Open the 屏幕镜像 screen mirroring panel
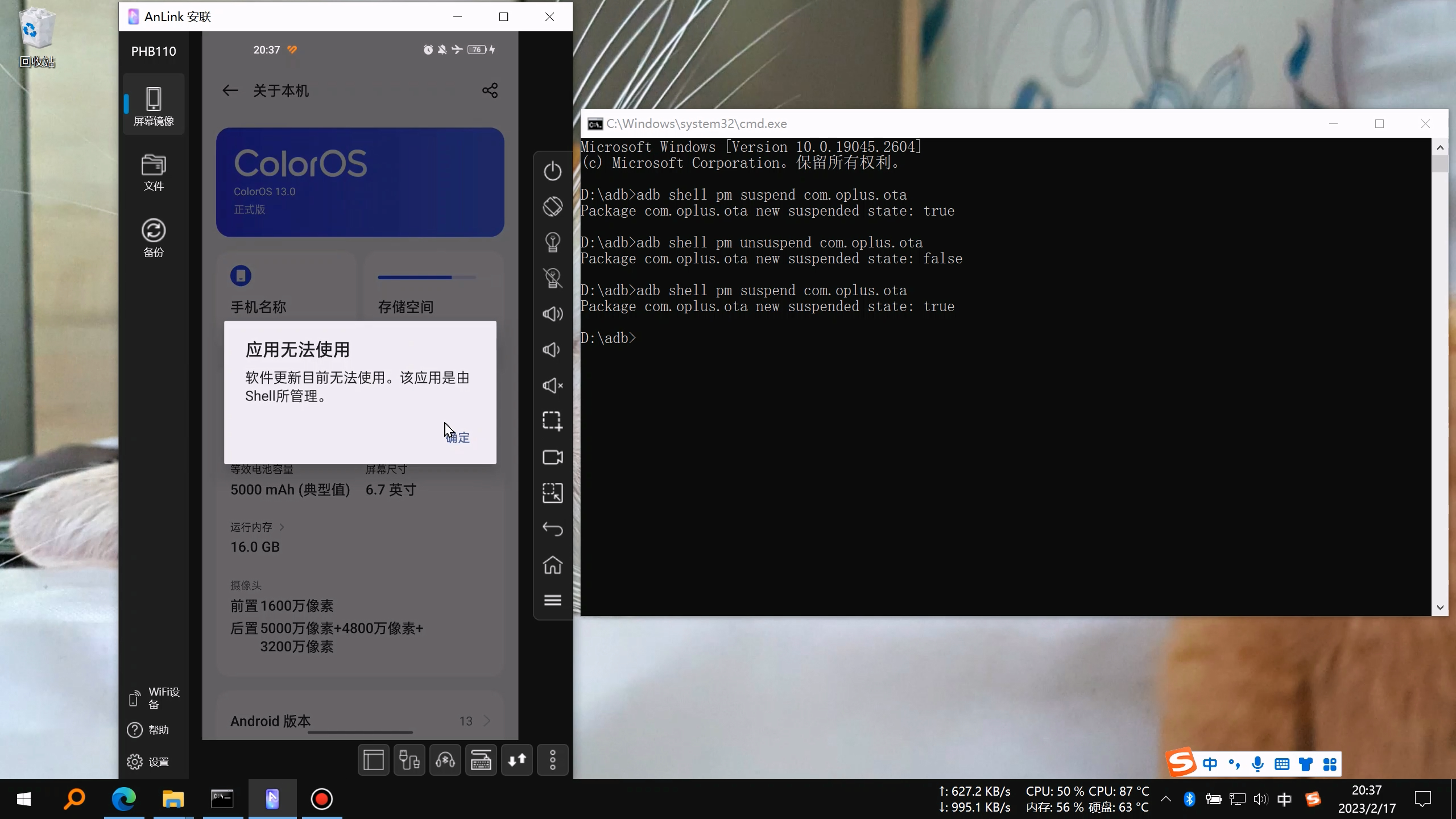The image size is (1456, 819). coord(154,105)
